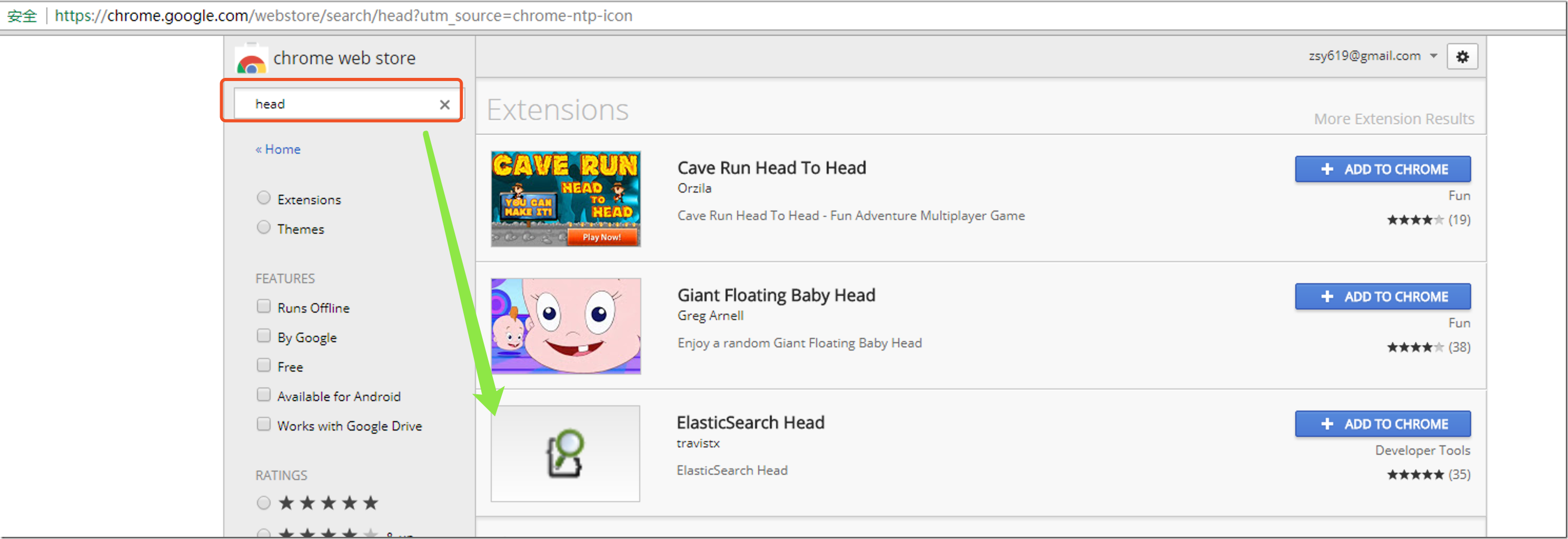The width and height of the screenshot is (1568, 539).
Task: Click the browser address bar URL
Action: (343, 16)
